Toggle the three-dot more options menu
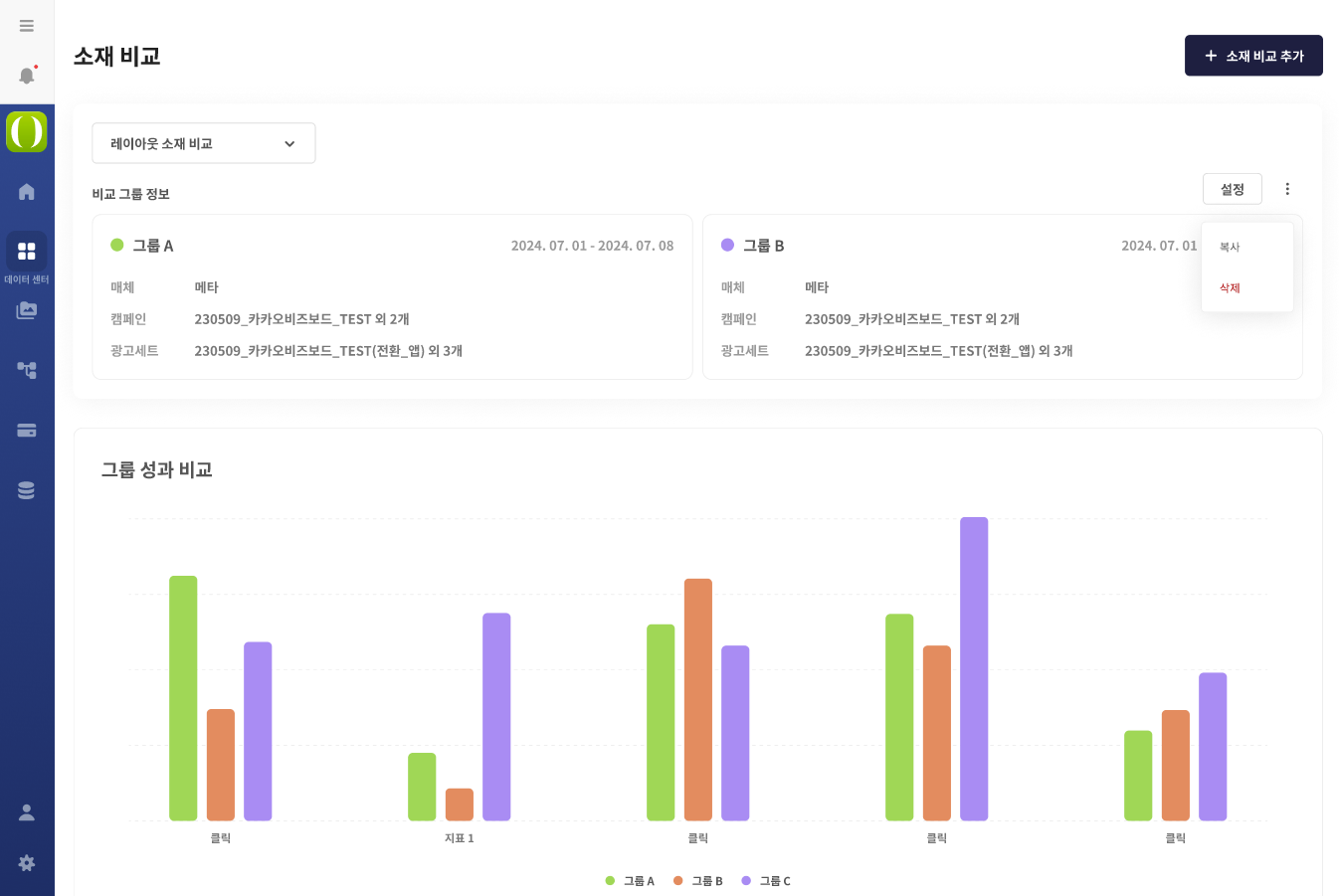This screenshot has height=896, width=1339. [x=1287, y=189]
